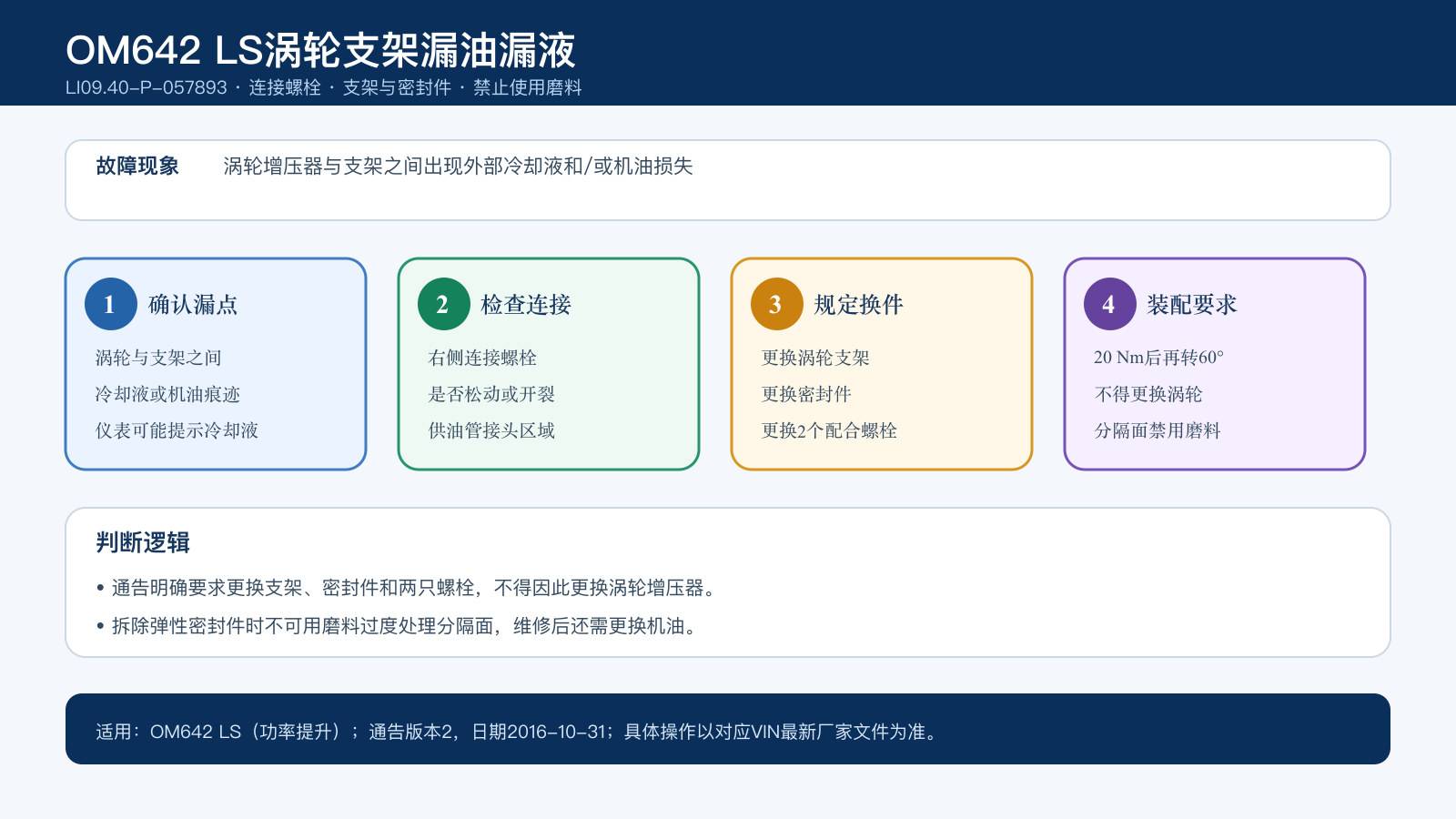Click the subtitle LI09.40-P-057893 line

click(x=323, y=87)
